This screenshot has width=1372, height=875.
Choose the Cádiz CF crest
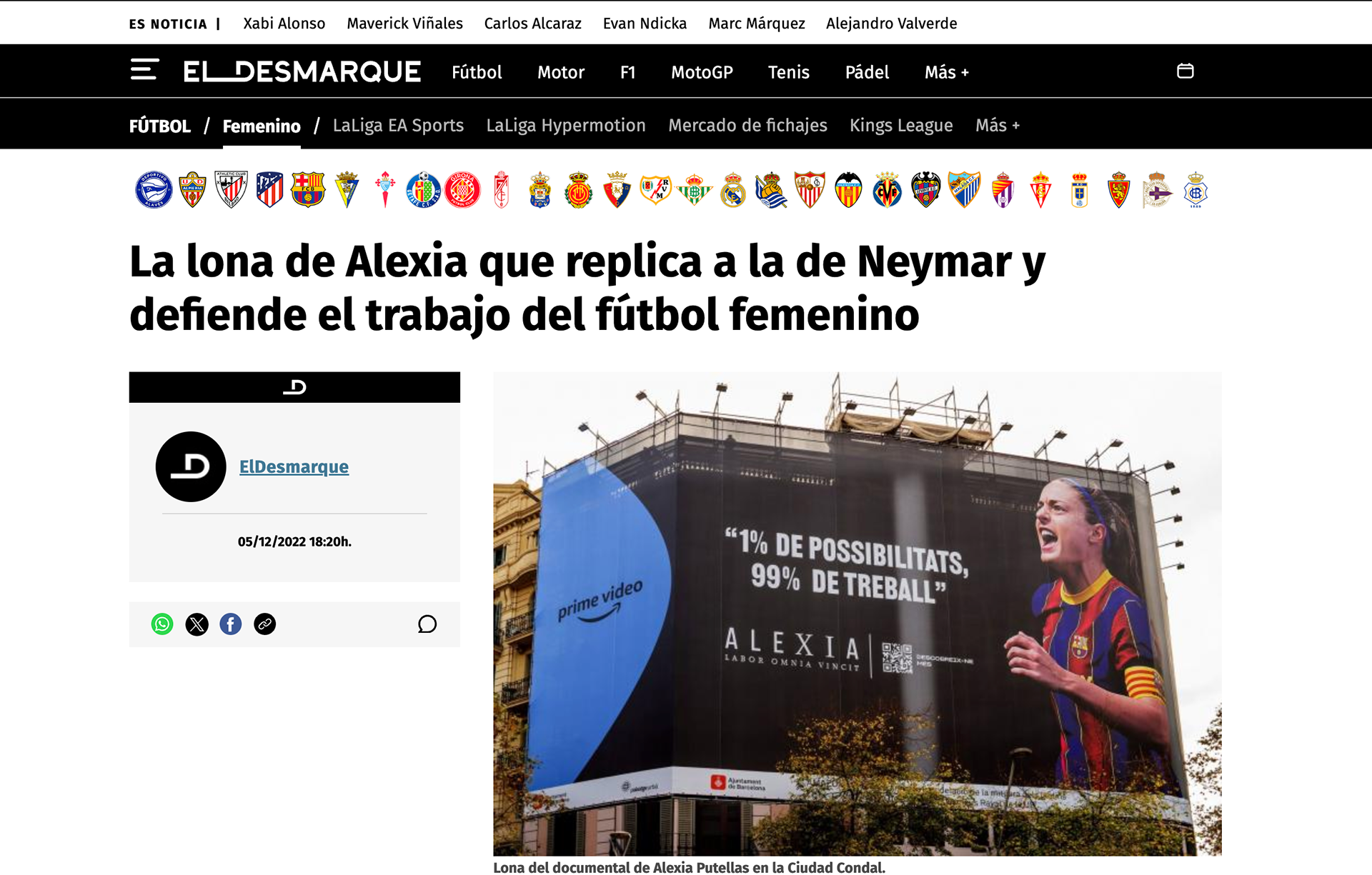click(x=347, y=190)
